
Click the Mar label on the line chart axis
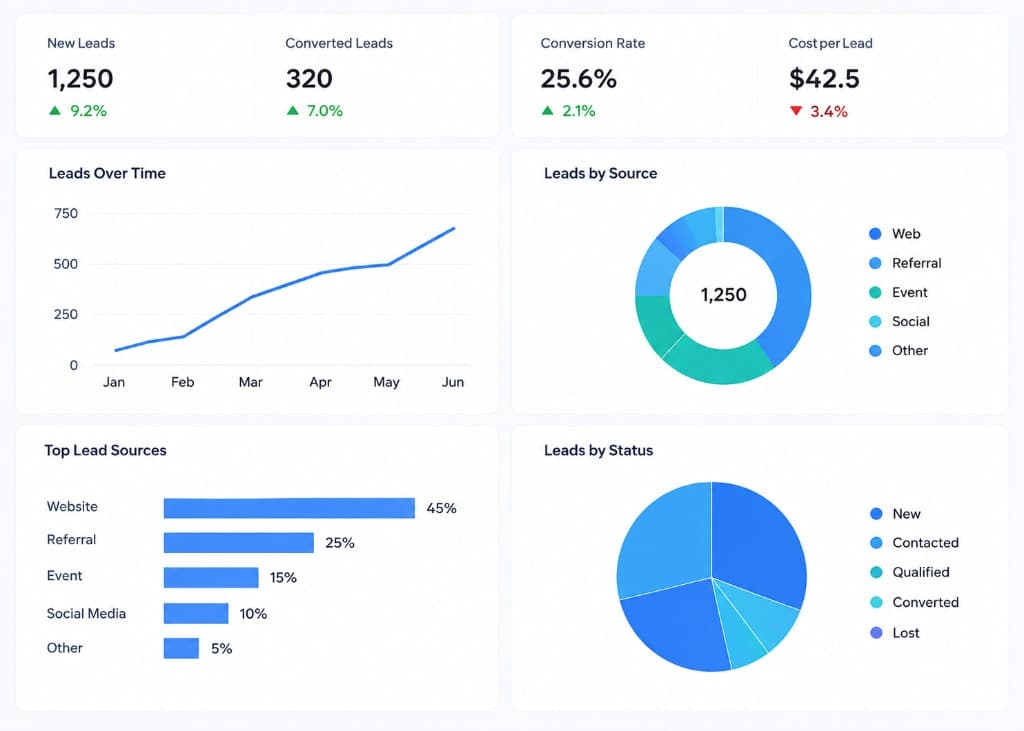pyautogui.click(x=250, y=382)
